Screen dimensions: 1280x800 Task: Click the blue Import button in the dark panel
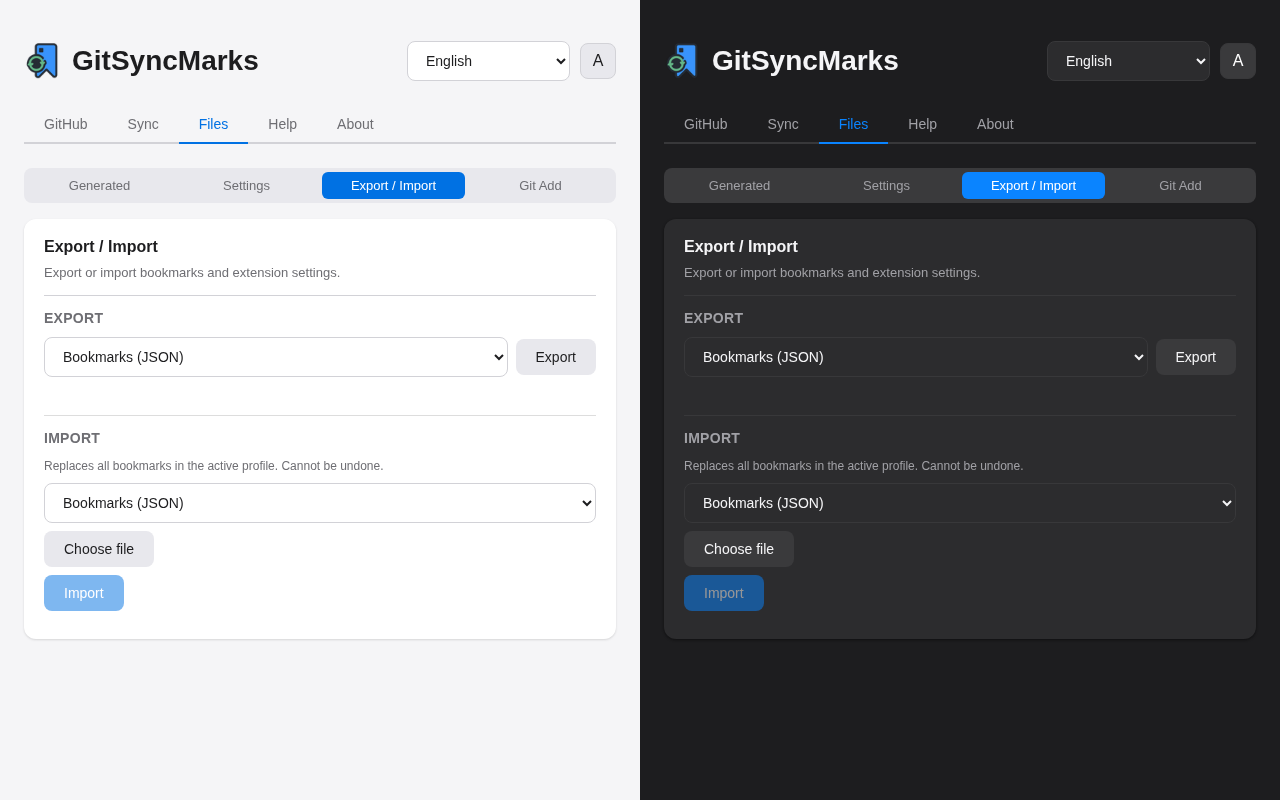click(724, 593)
